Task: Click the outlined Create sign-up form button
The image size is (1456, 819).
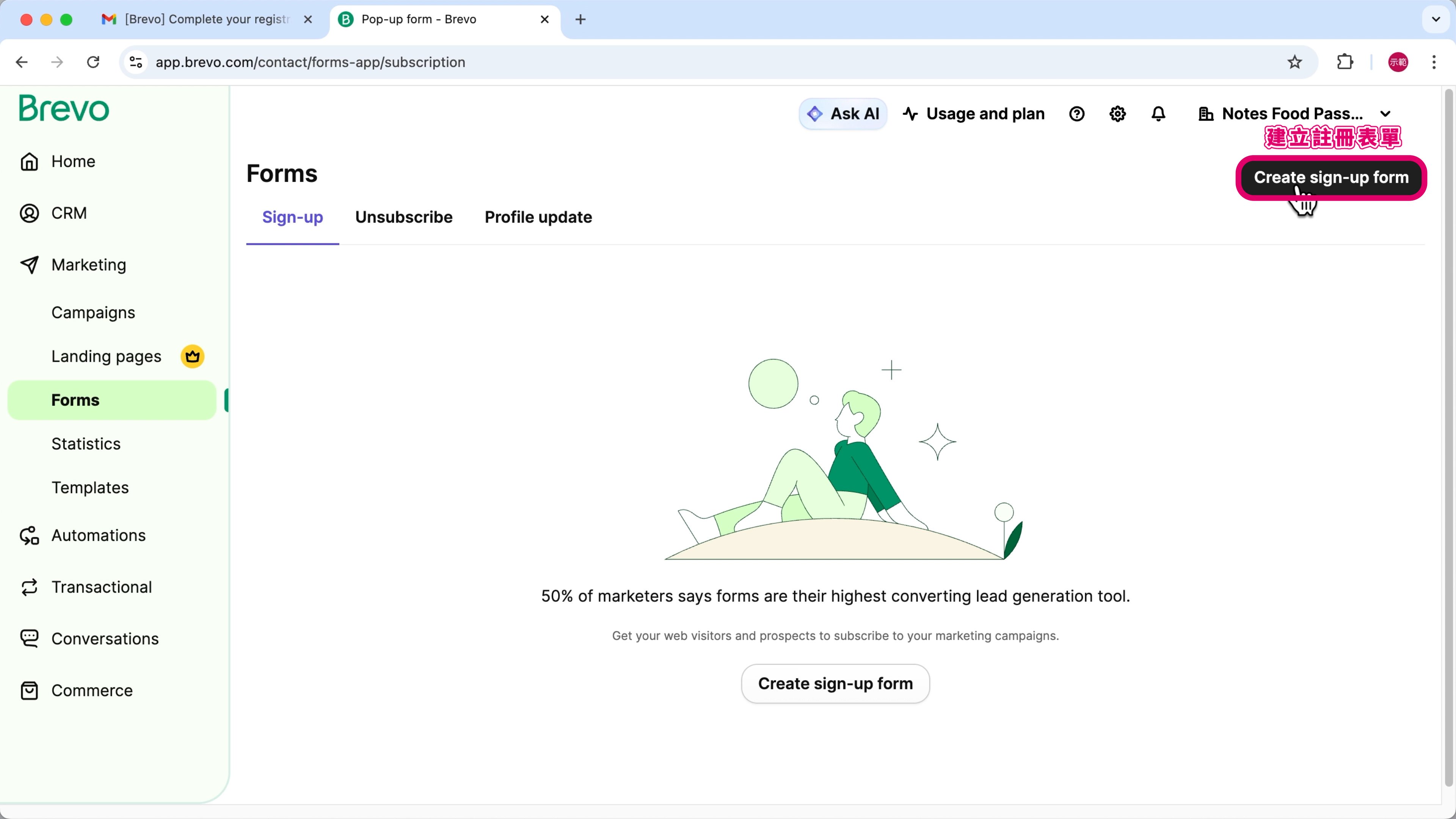Action: click(835, 683)
